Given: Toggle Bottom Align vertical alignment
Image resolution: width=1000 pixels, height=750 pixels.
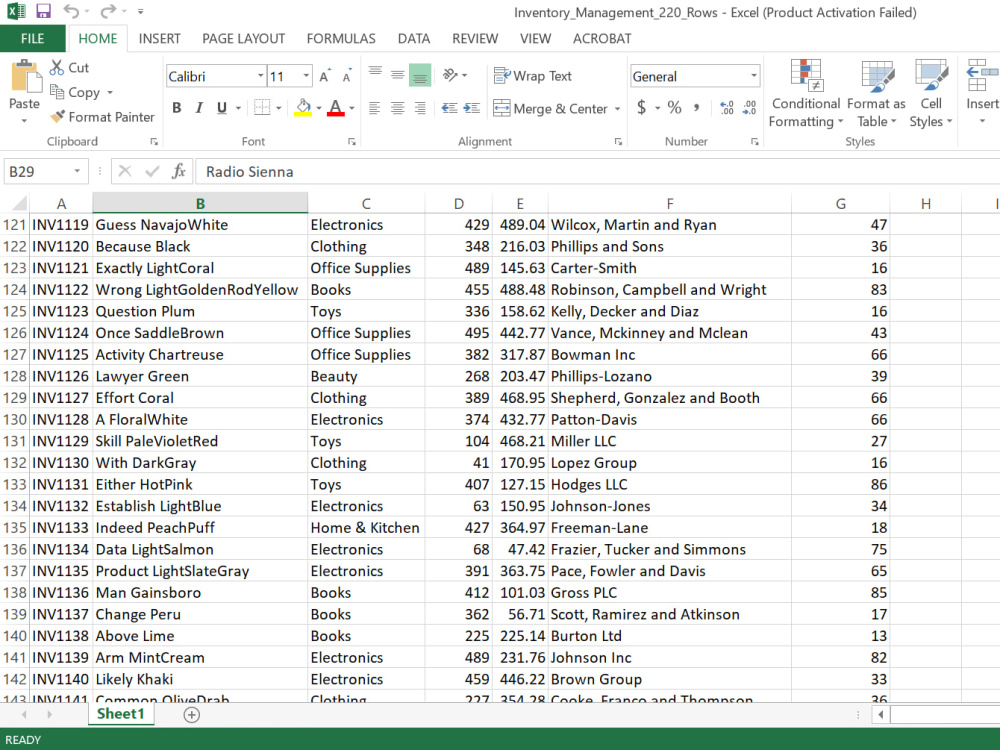Looking at the screenshot, I should pos(420,75).
